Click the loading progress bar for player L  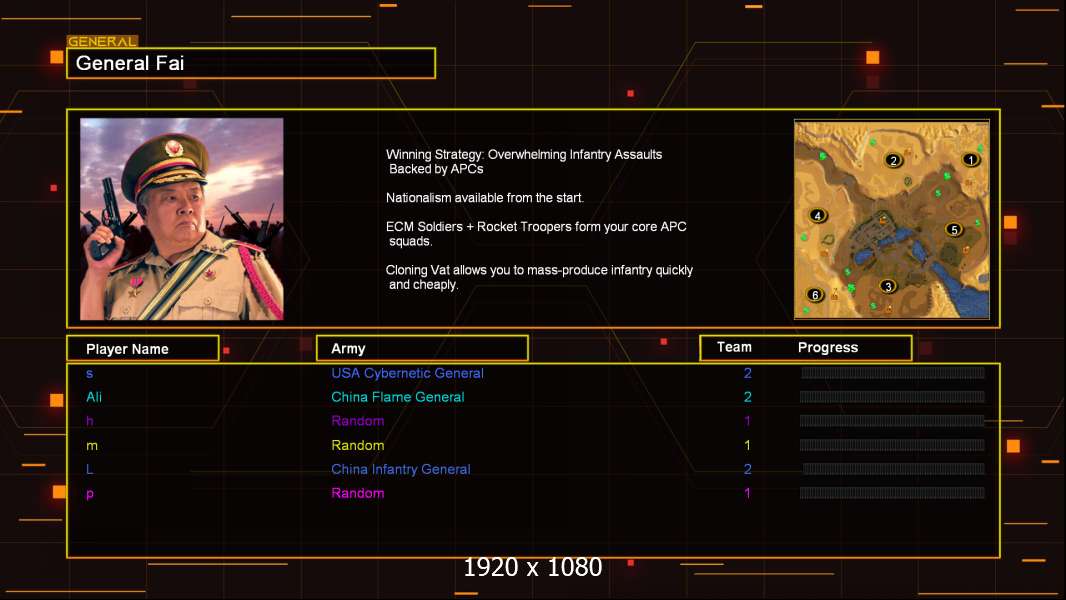[x=893, y=469]
